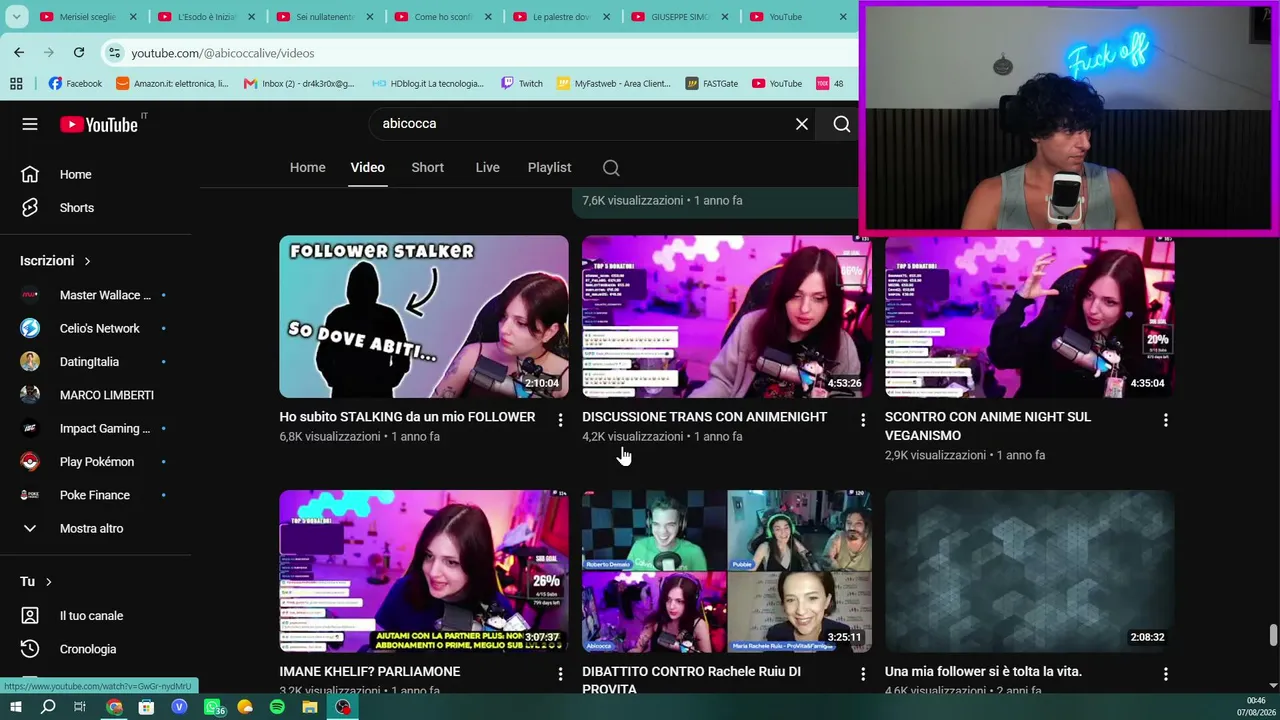View site information icon in address bar
The height and width of the screenshot is (720, 1280).
click(x=115, y=53)
